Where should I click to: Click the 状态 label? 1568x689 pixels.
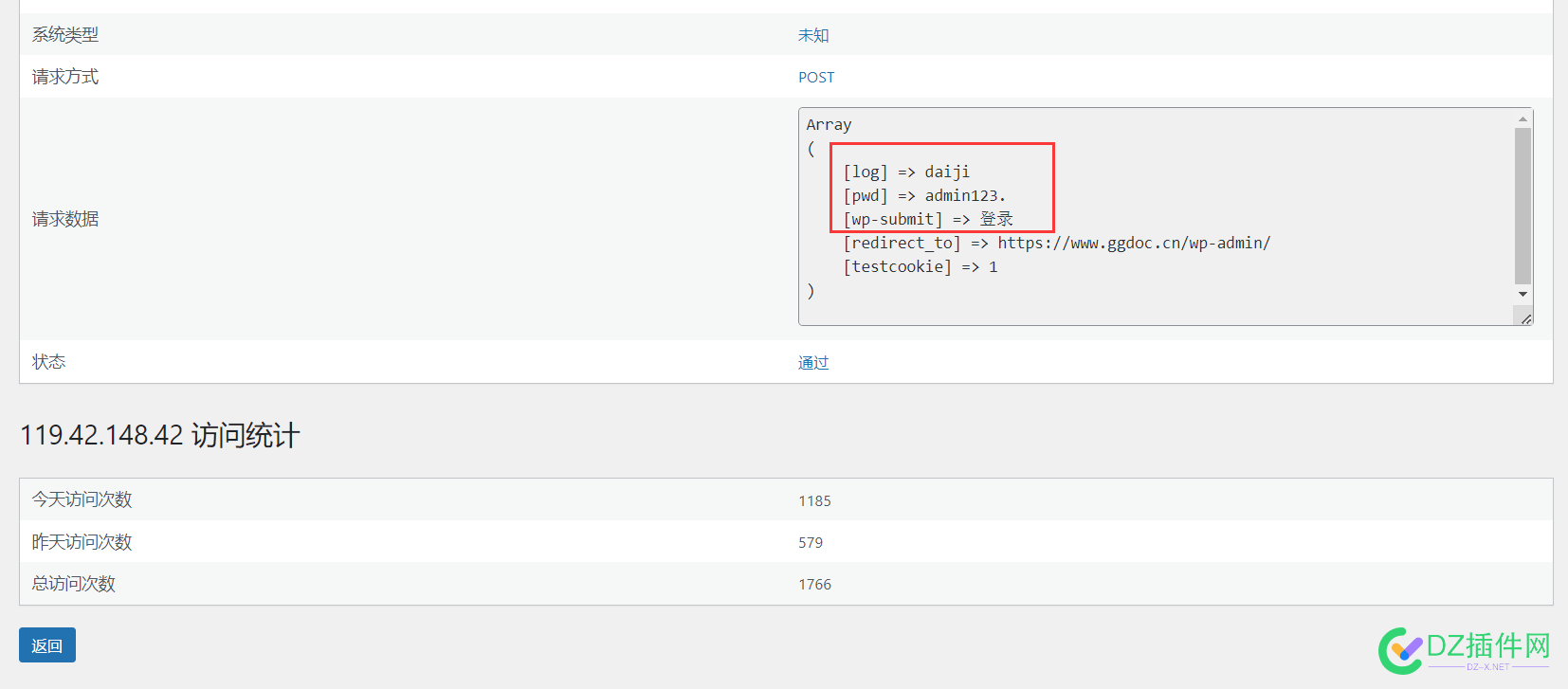(x=48, y=362)
